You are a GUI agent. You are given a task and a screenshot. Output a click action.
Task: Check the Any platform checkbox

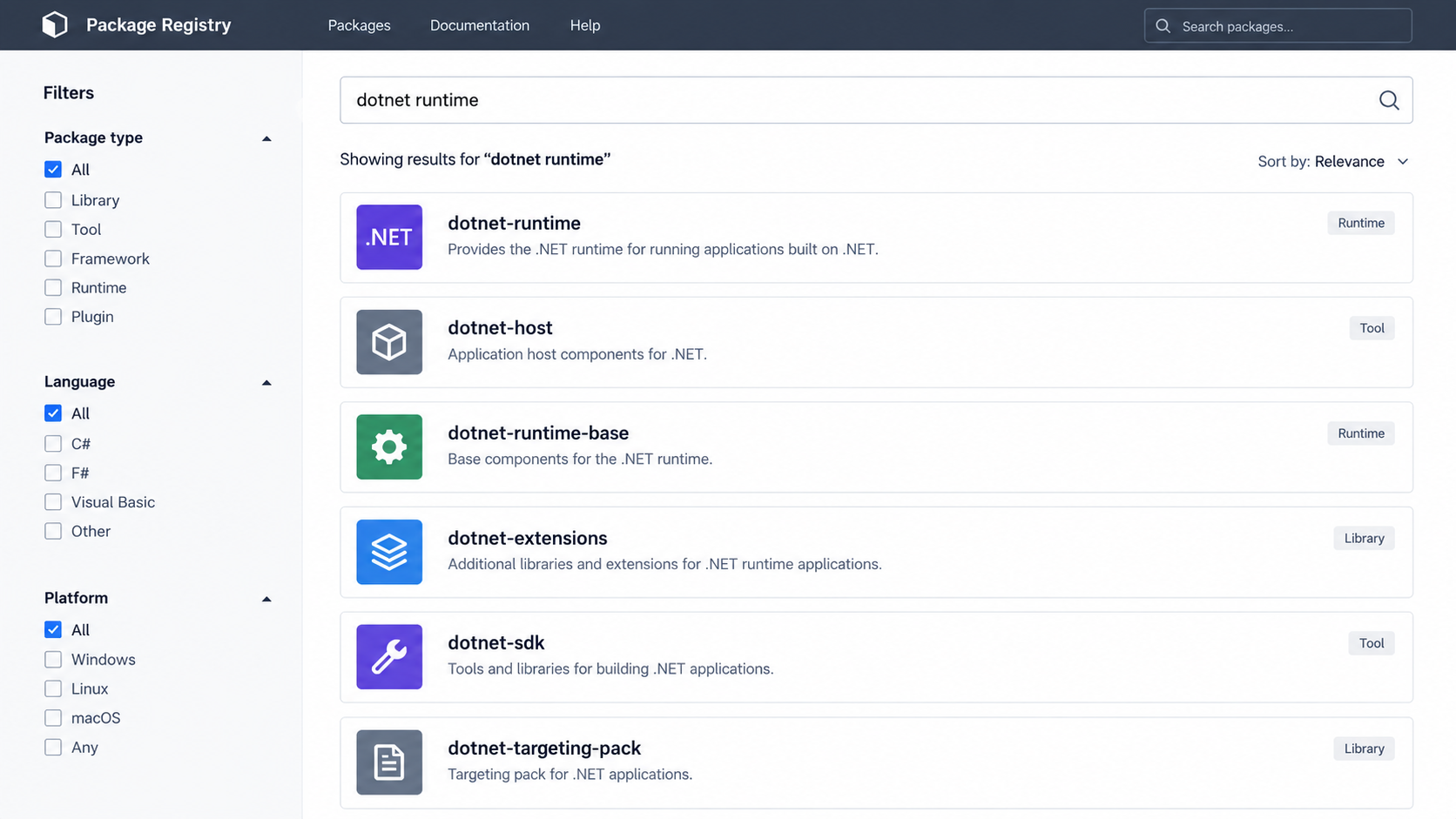coord(53,747)
